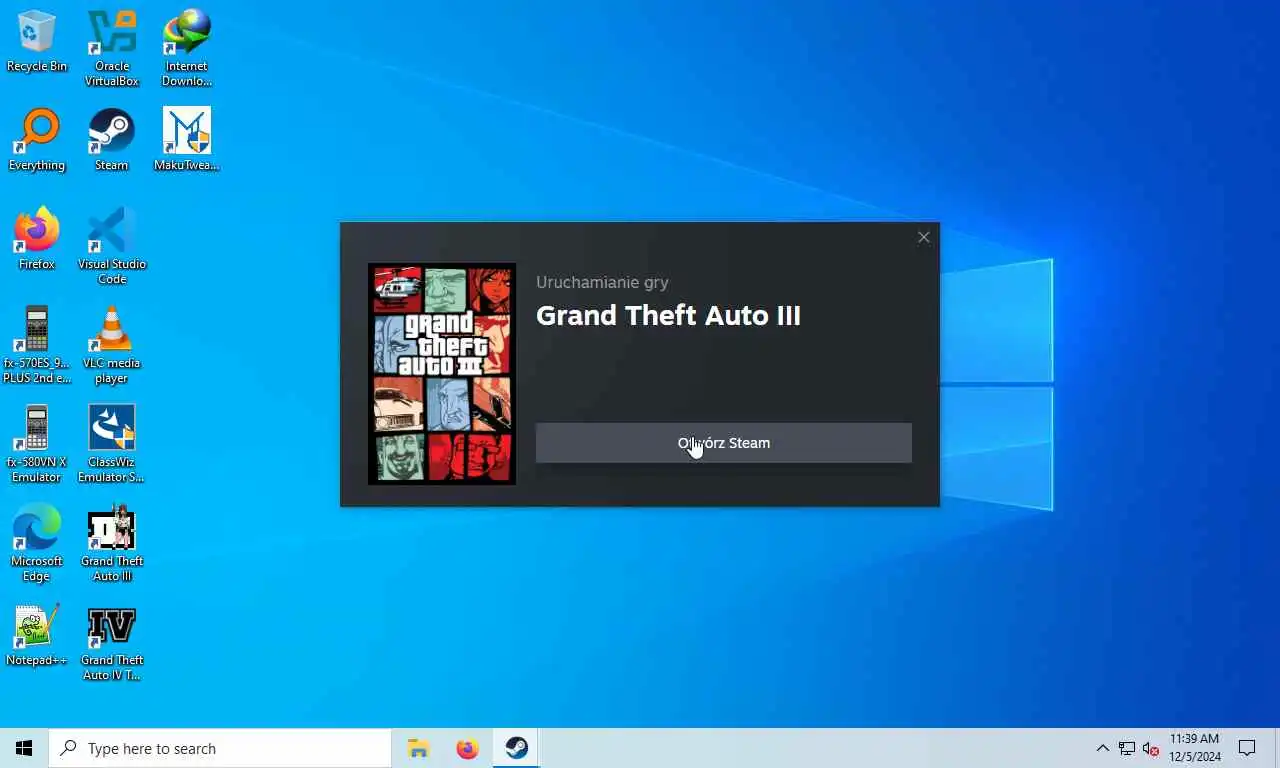Select the VLC media player desktop icon
The width and height of the screenshot is (1280, 768).
click(112, 345)
